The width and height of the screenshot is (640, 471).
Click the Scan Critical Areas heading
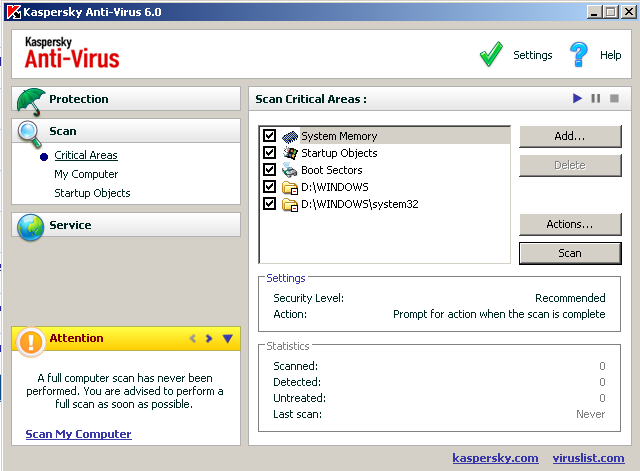tap(311, 99)
